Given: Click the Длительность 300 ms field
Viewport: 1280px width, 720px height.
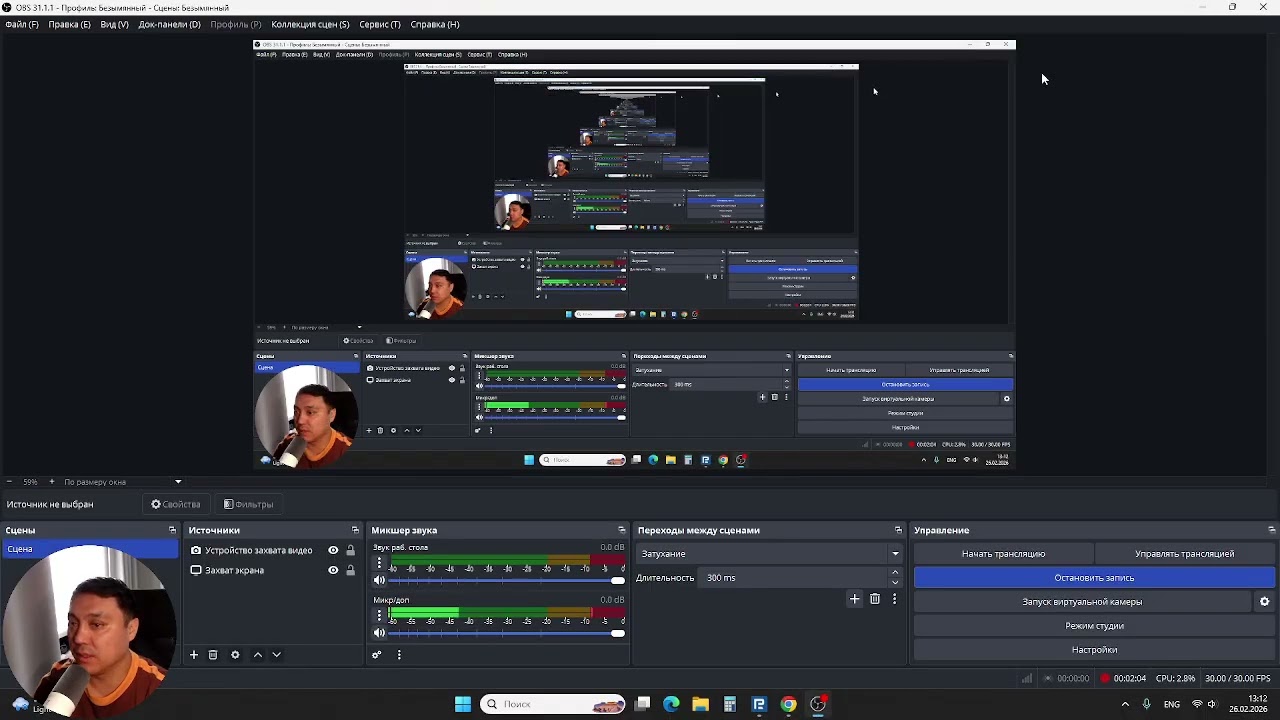Looking at the screenshot, I should 794,578.
